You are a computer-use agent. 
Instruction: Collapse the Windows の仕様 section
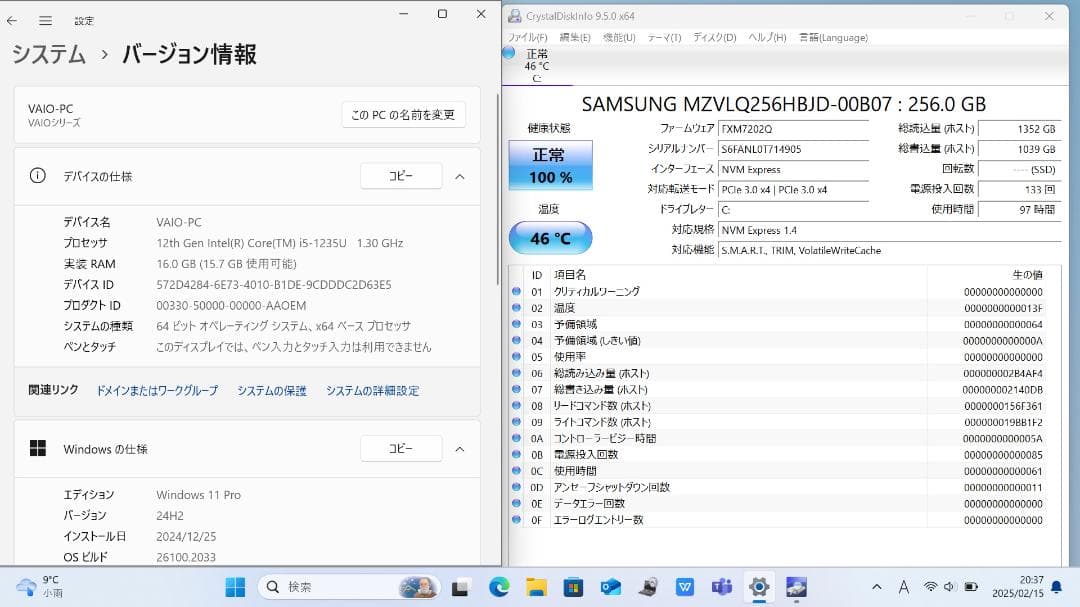point(459,448)
